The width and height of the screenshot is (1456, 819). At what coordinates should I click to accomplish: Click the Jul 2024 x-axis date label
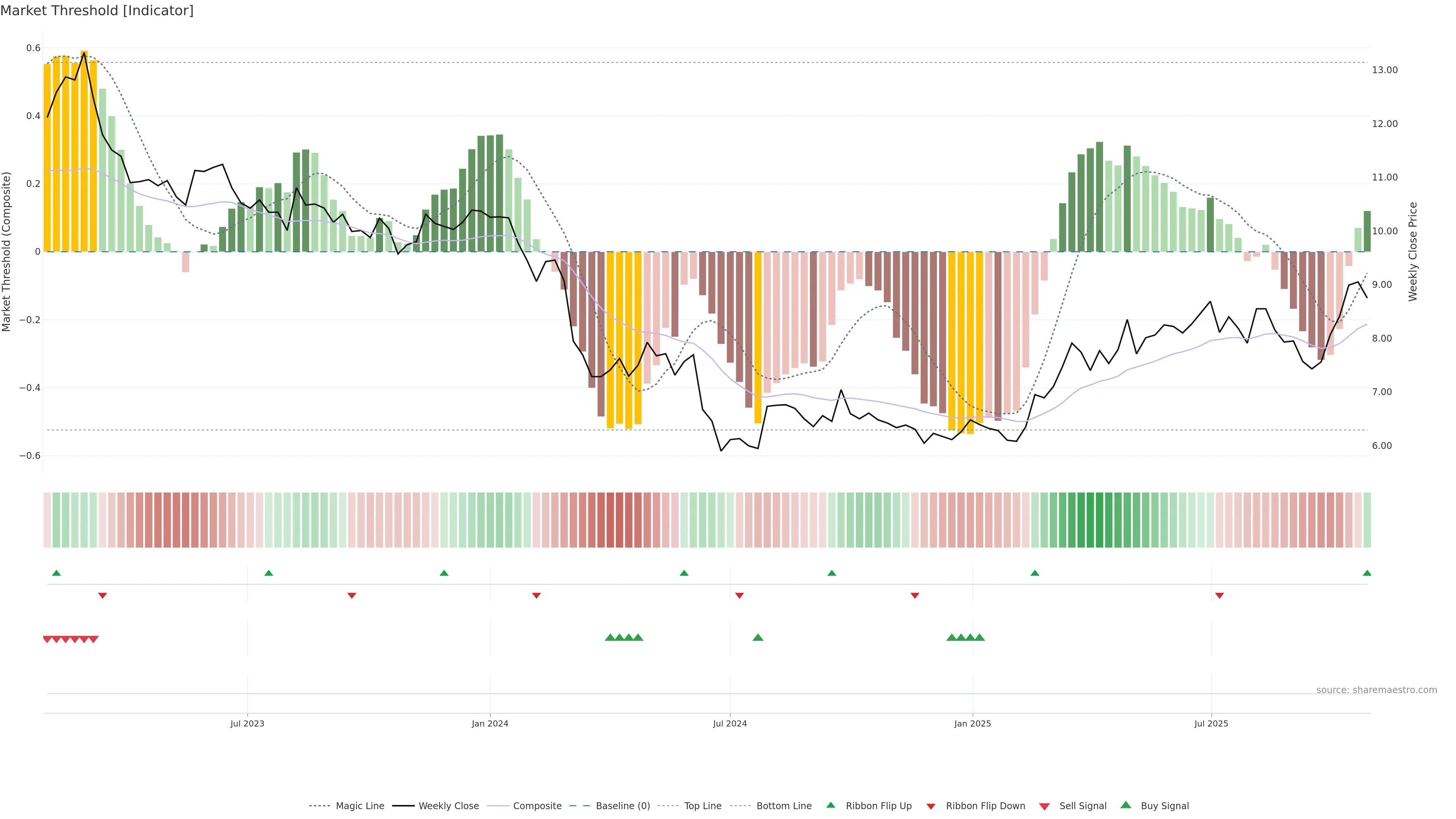point(730,723)
